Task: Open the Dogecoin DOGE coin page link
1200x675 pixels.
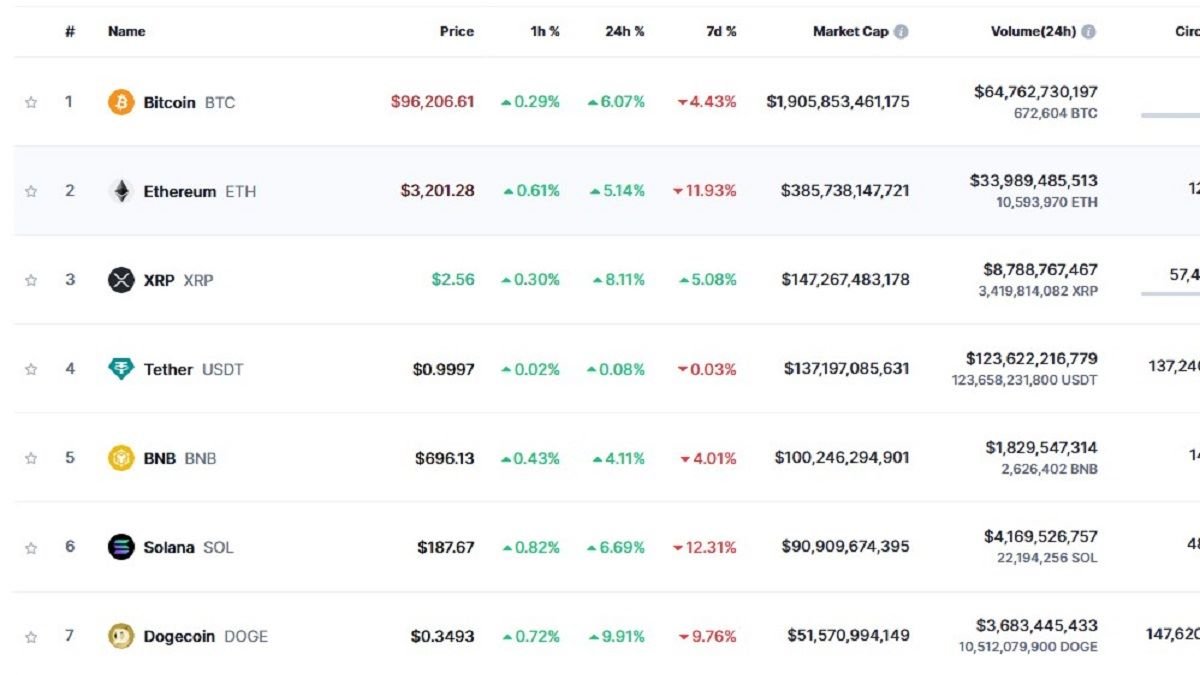Action: [x=205, y=636]
